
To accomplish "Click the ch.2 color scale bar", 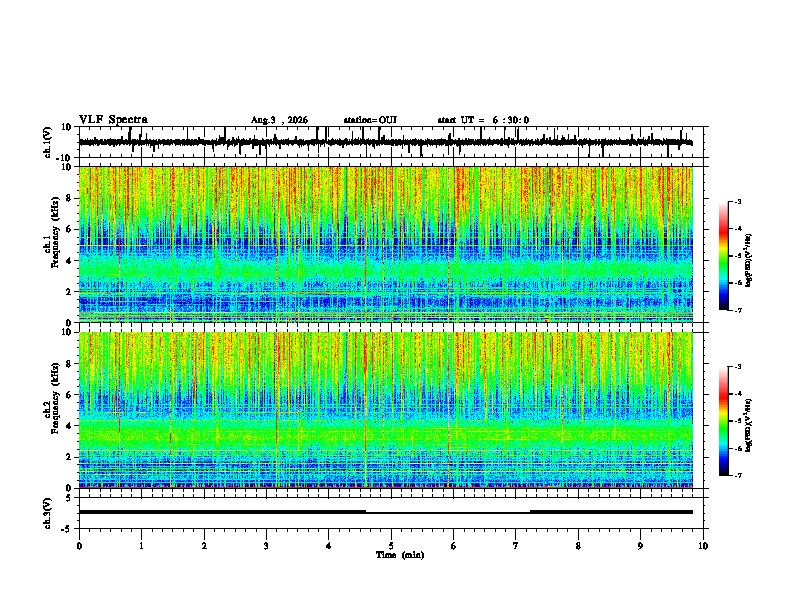I will click(724, 421).
